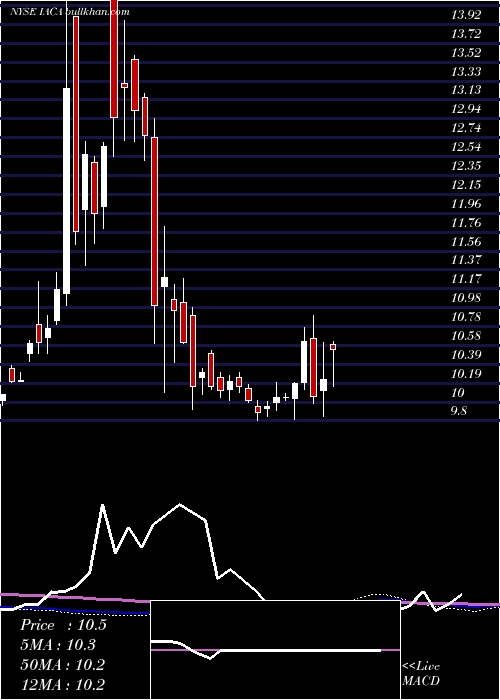This screenshot has height=700, width=500.
Task: Click the 50MA : 10.2 readout
Action: [x=62, y=665]
